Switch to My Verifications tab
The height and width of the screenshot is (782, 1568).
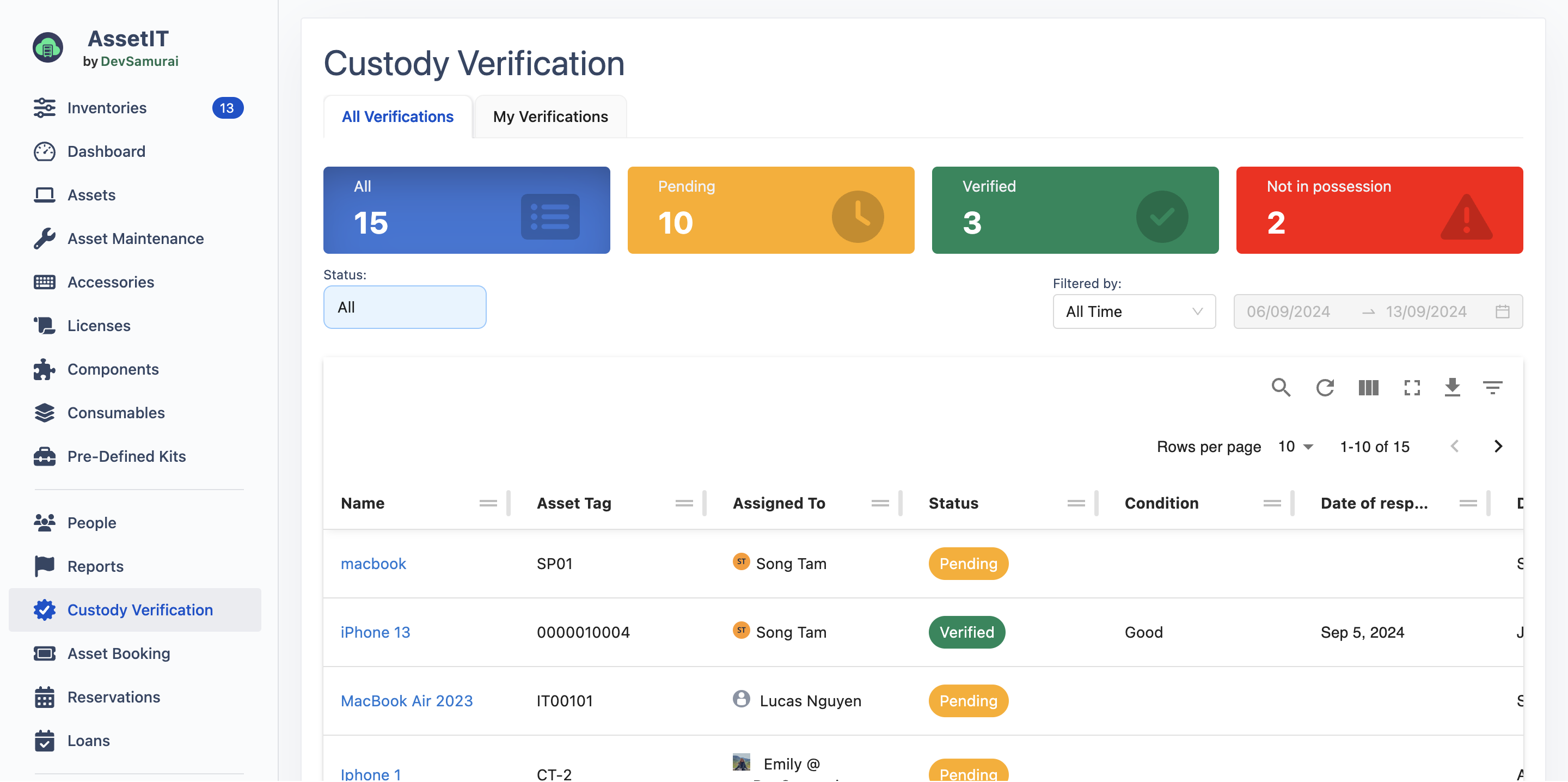pos(550,117)
